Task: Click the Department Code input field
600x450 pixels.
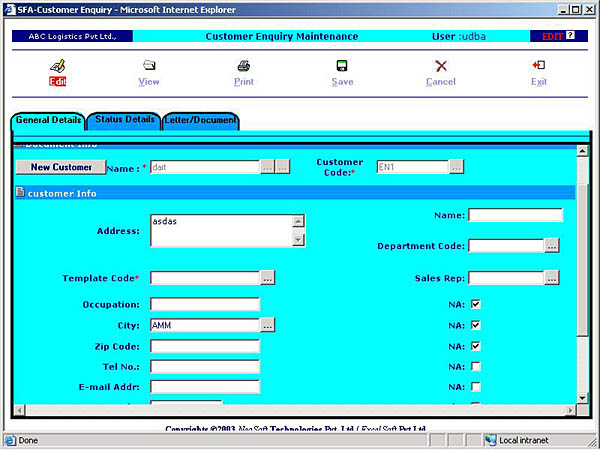Action: pos(506,246)
